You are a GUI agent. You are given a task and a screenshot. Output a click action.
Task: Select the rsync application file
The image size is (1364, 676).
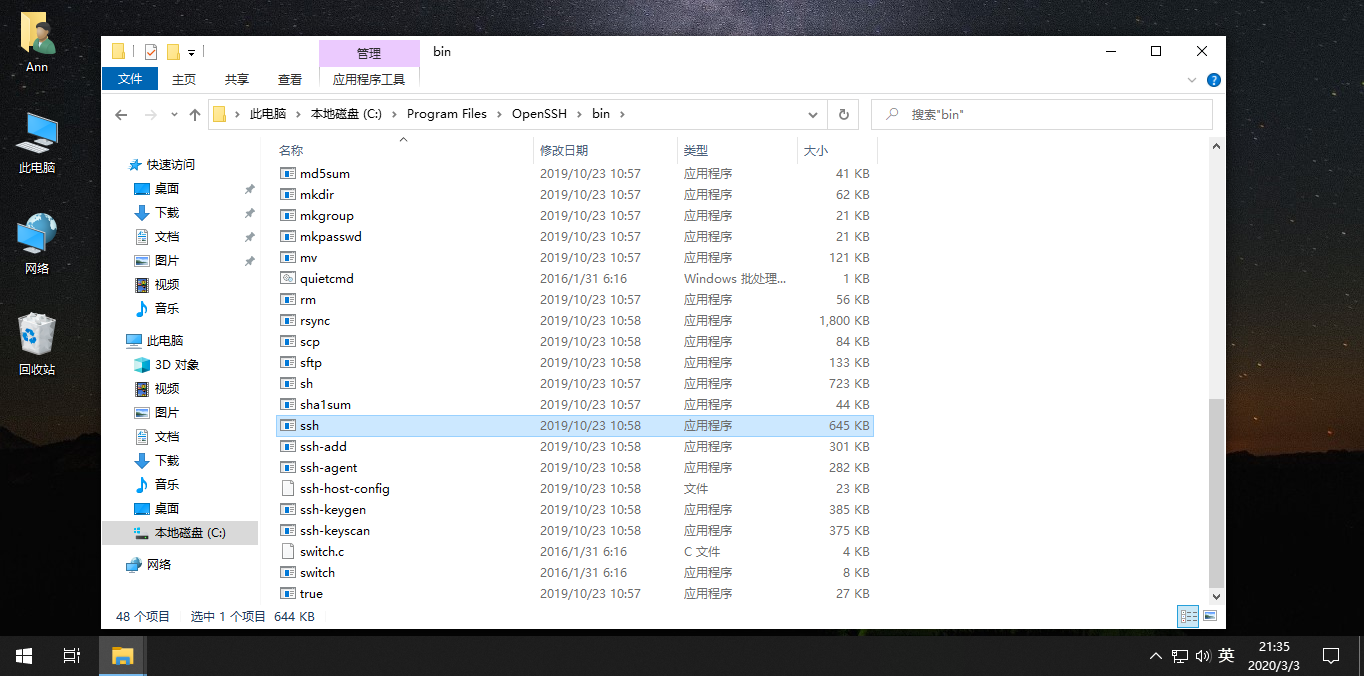574,321
